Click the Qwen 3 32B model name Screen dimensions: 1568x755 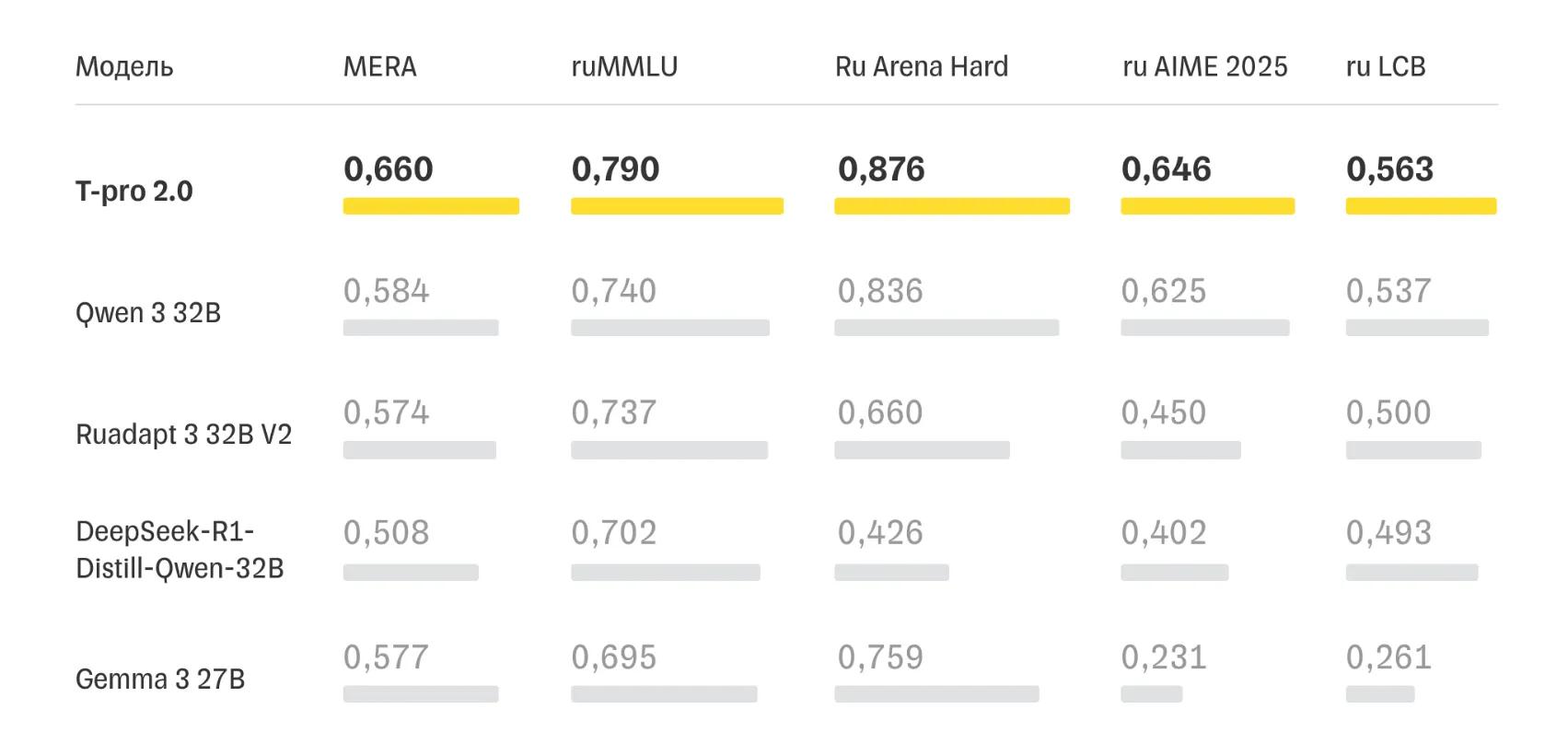(148, 313)
